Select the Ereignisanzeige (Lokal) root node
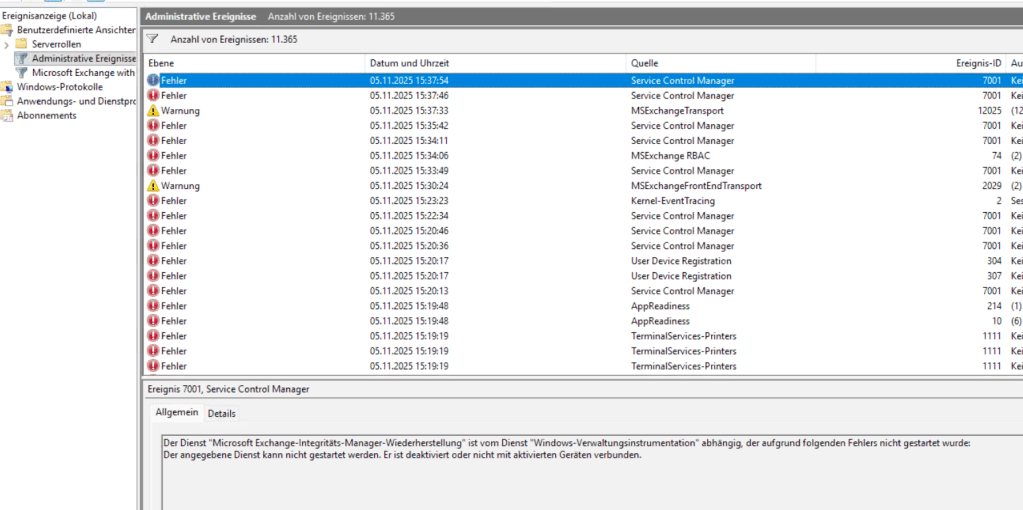The width and height of the screenshot is (1023, 510). point(49,16)
